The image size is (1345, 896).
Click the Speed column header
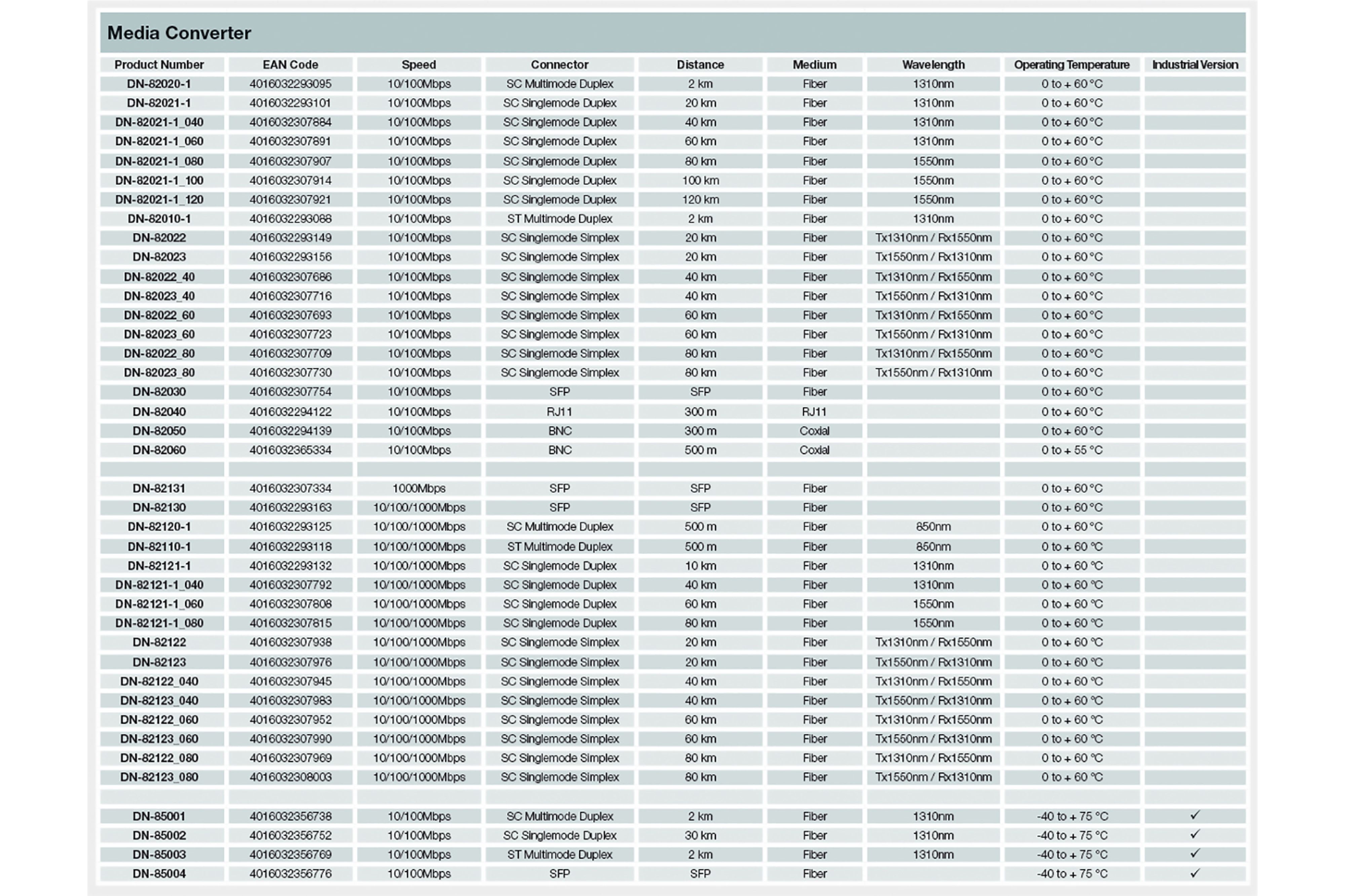pos(418,65)
